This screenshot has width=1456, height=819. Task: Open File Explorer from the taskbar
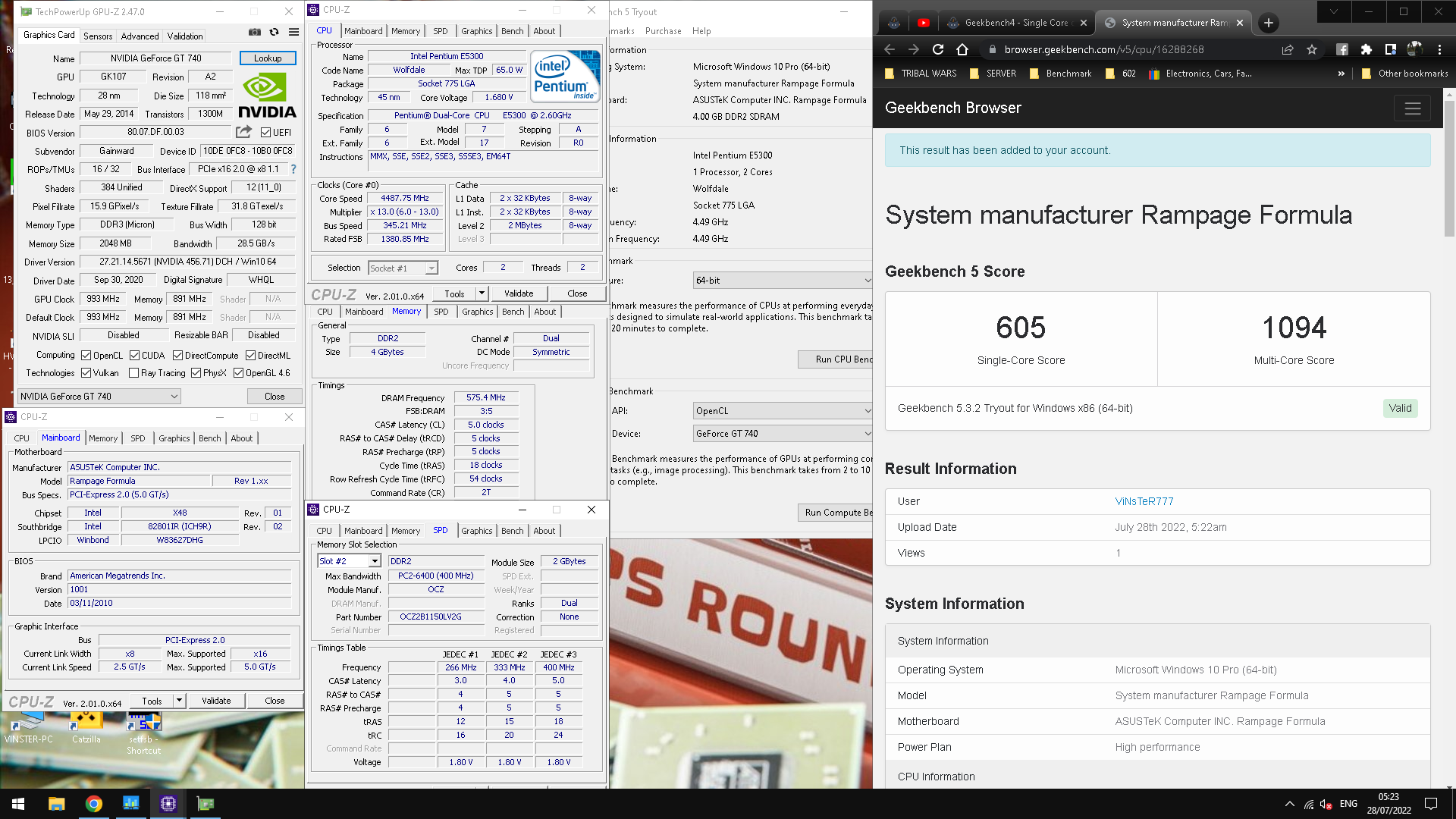56,804
